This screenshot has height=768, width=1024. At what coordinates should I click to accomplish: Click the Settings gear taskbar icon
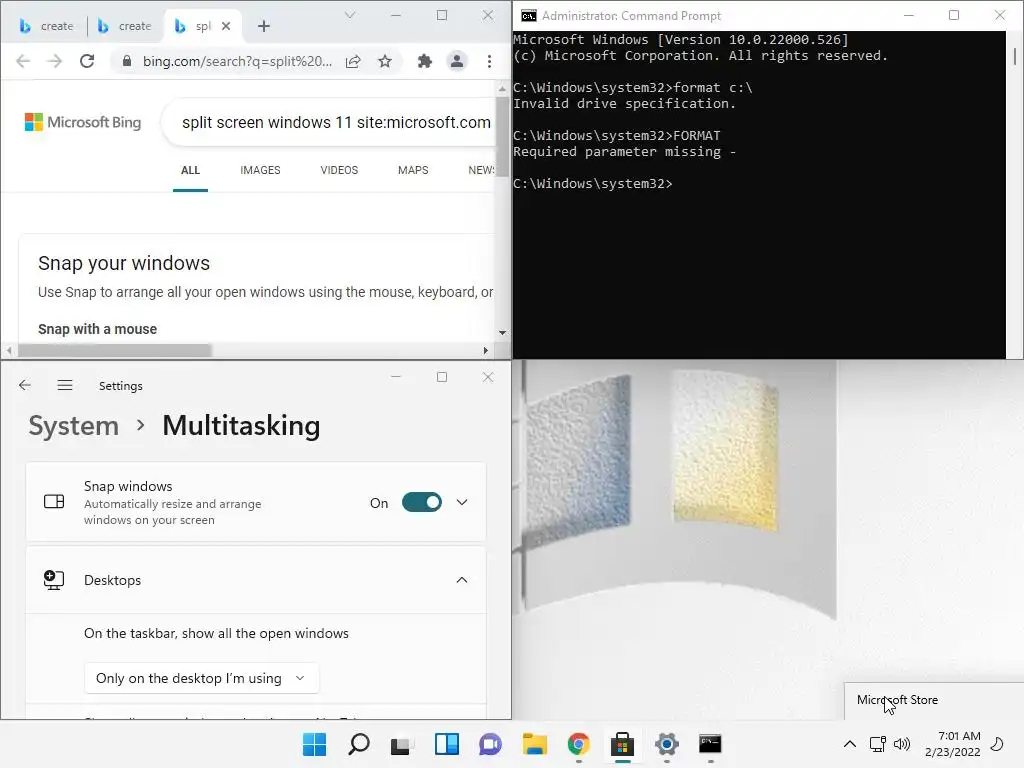pos(667,744)
